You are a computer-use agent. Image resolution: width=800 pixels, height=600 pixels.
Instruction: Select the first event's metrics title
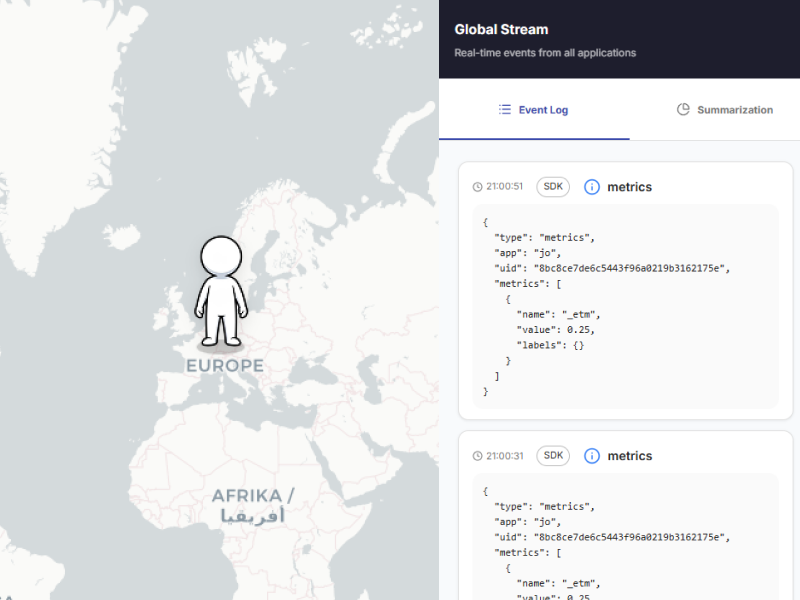pos(629,187)
